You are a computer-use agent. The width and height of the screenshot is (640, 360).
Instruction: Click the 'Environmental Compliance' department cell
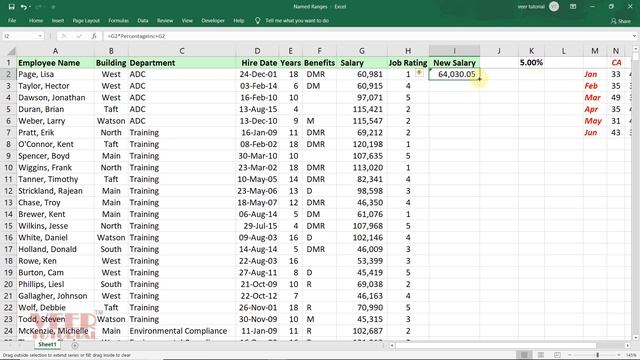point(182,331)
